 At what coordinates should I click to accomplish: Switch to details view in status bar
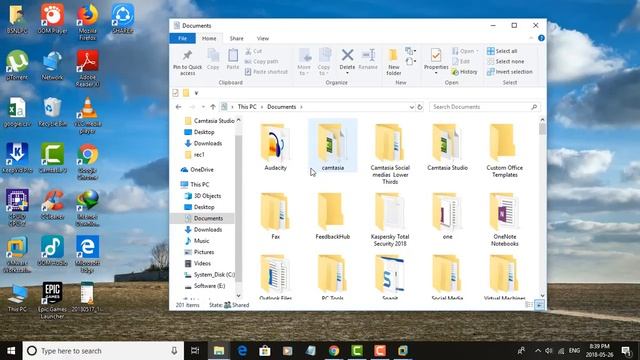click(529, 305)
